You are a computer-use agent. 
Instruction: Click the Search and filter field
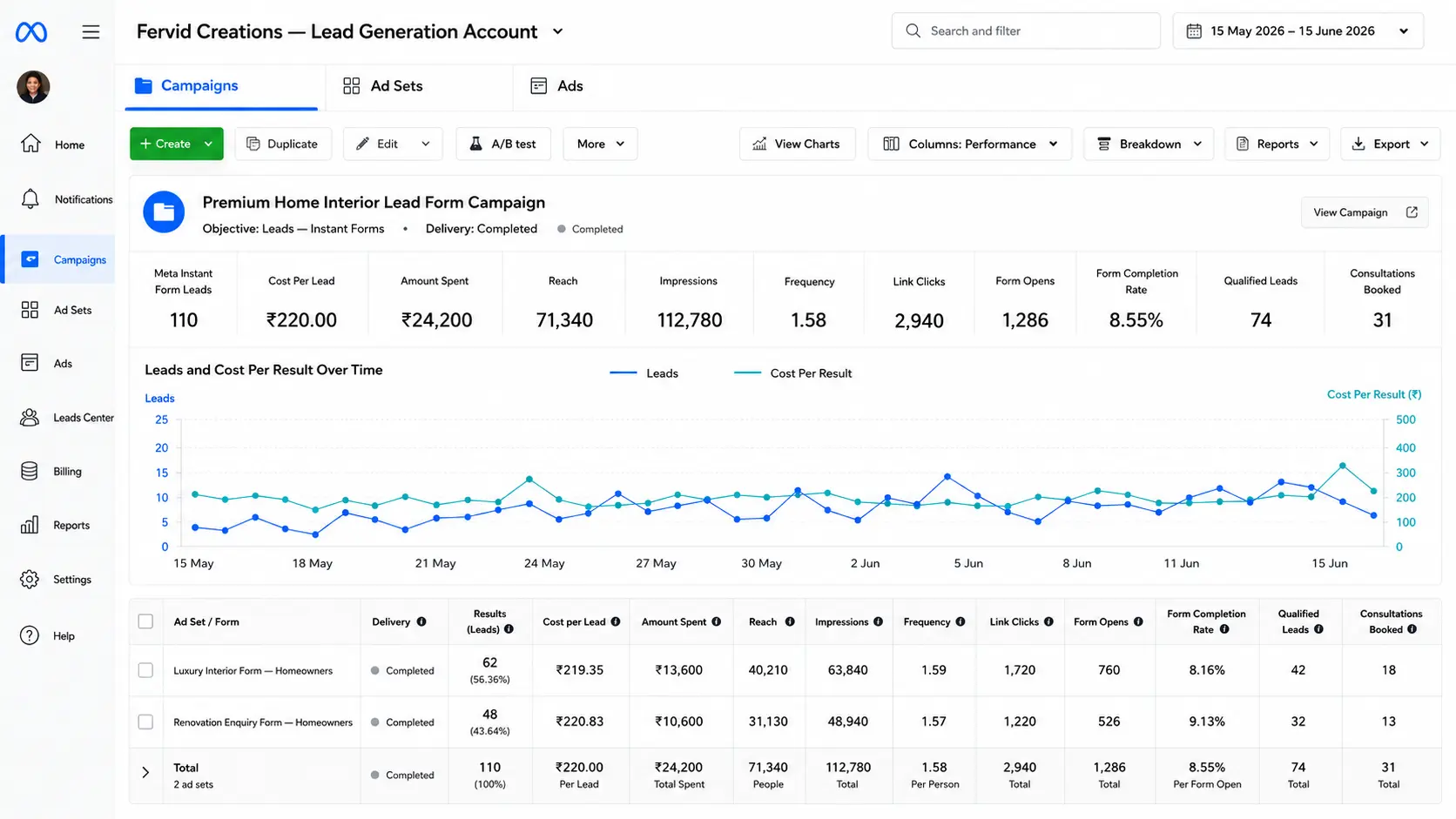tap(1026, 31)
